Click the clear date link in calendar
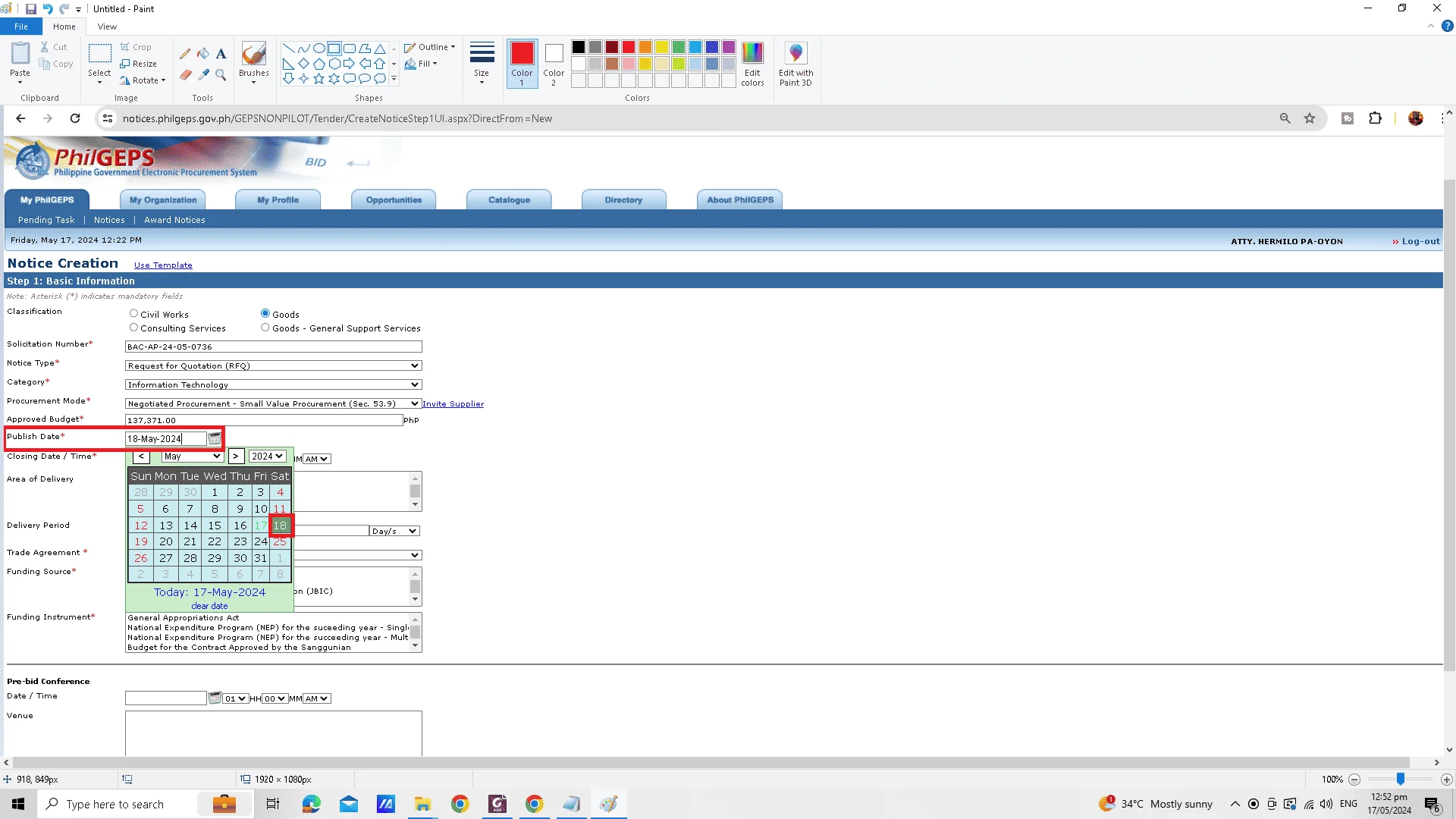Image resolution: width=1456 pixels, height=819 pixels. (x=209, y=606)
